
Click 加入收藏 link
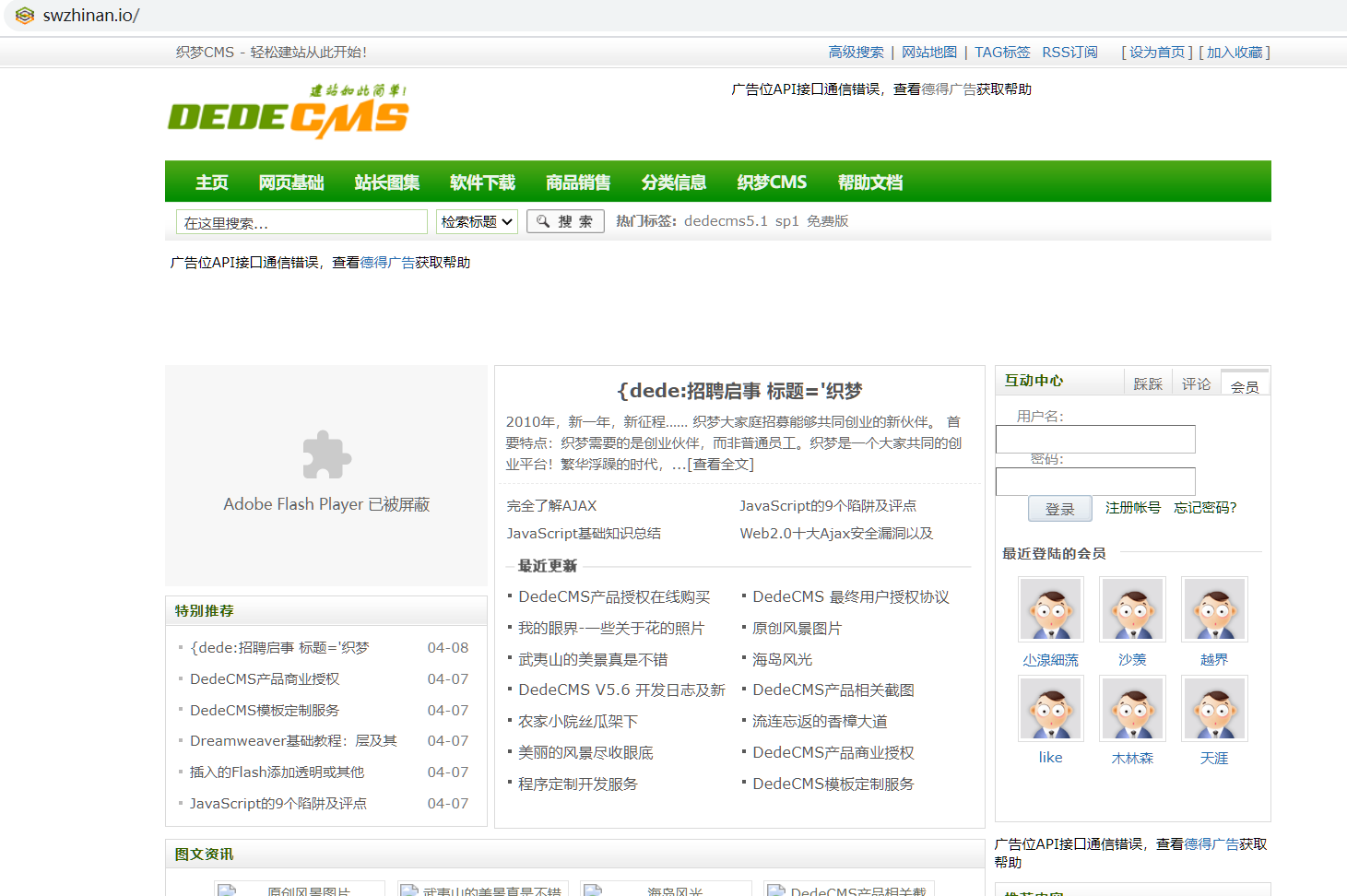(1235, 53)
